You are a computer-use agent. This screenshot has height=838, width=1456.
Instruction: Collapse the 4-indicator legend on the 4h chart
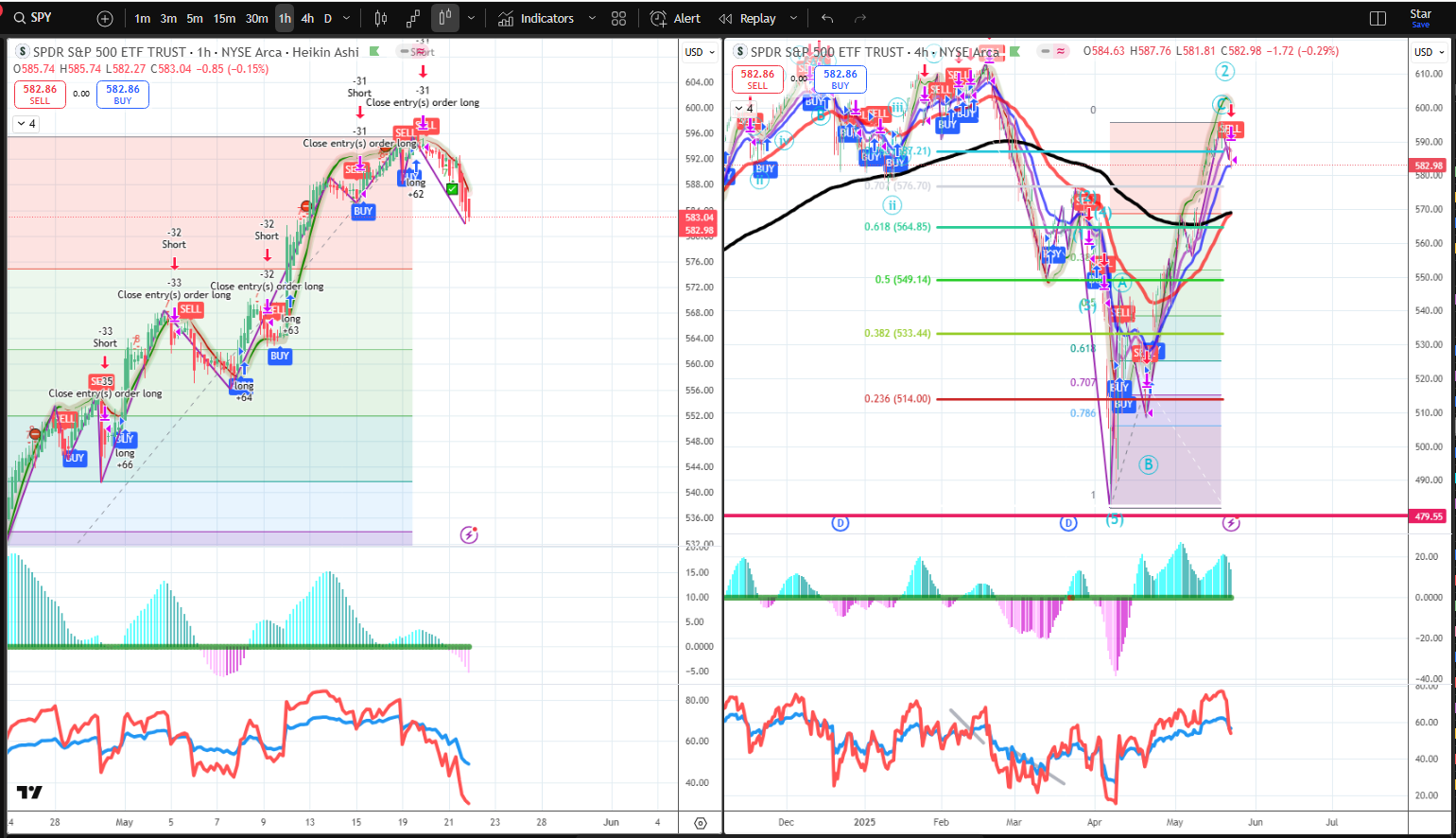[x=744, y=108]
